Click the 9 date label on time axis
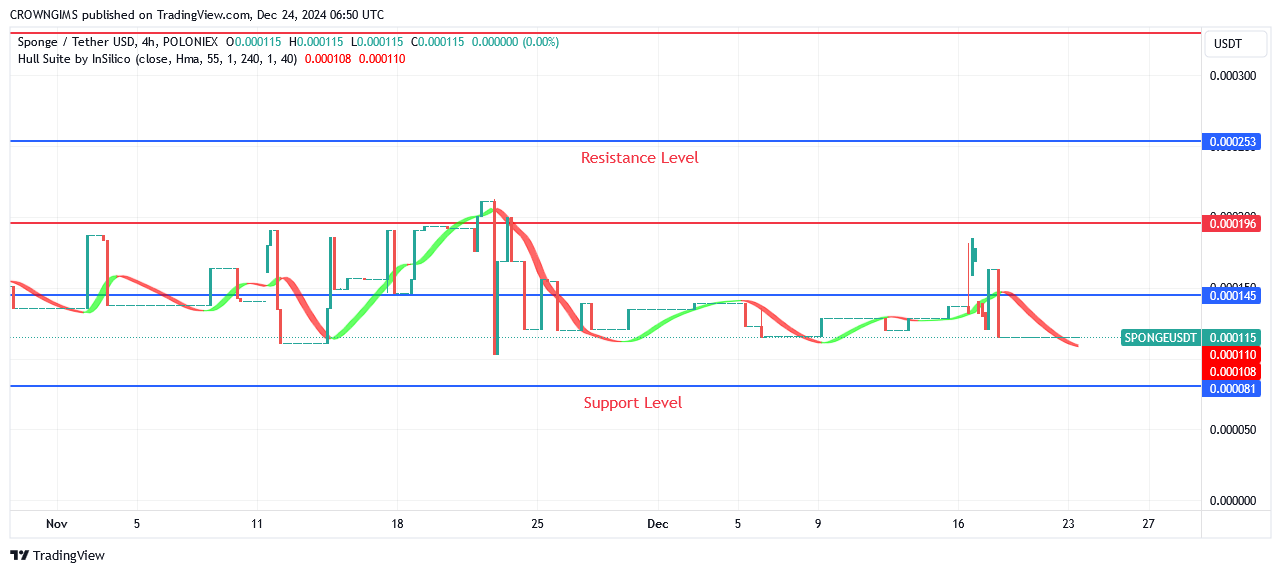Screen dimensions: 1281x573 [818, 523]
